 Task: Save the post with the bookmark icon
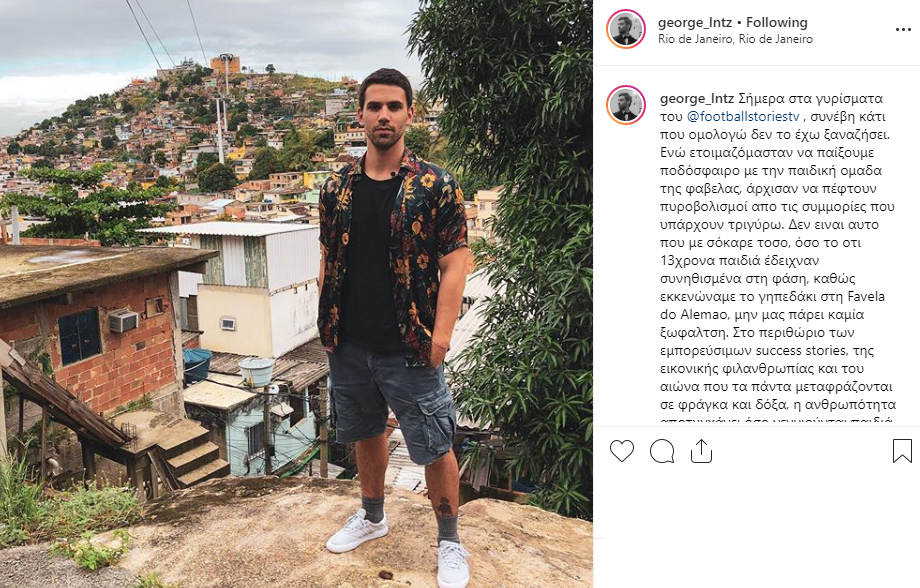coord(902,451)
